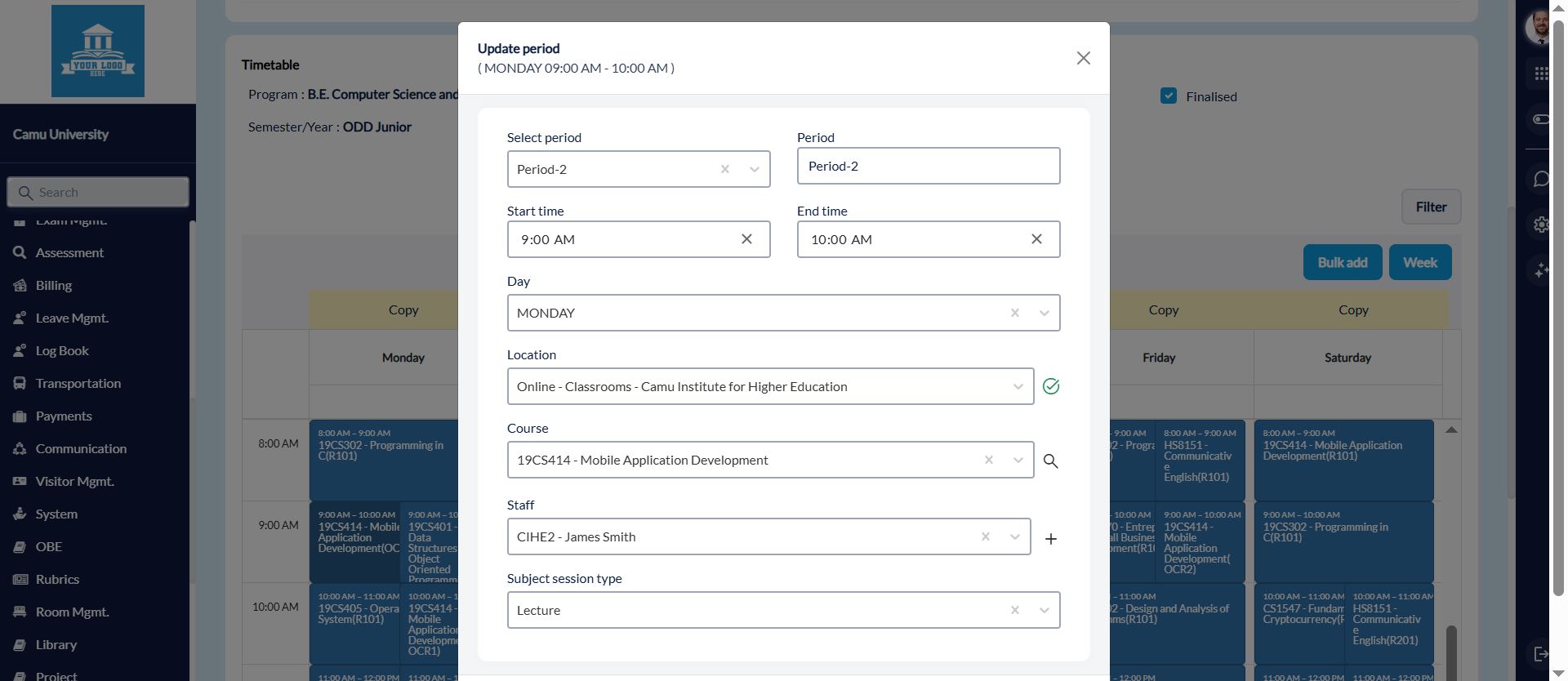Open Rubrics in the sidebar
Image resolution: width=1568 pixels, height=681 pixels.
click(x=57, y=579)
